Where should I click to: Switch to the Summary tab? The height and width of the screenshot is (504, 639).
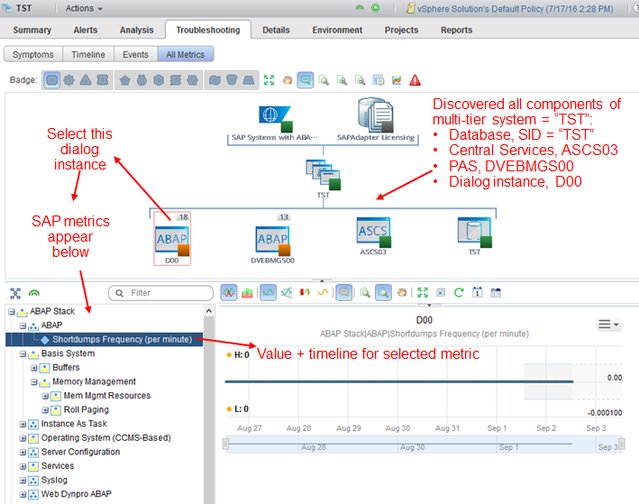32,30
